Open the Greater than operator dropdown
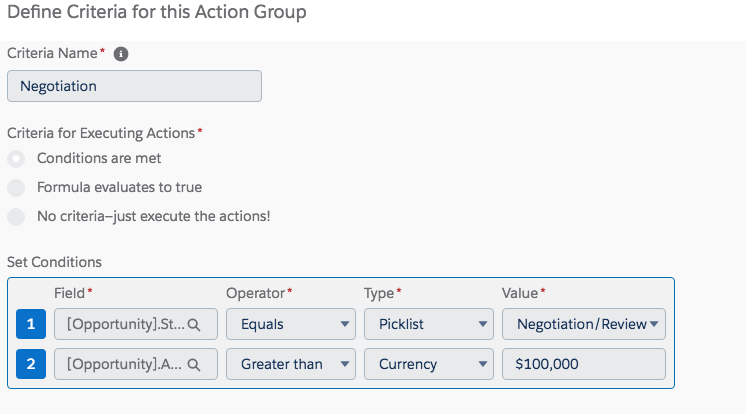The image size is (746, 414). [290, 364]
